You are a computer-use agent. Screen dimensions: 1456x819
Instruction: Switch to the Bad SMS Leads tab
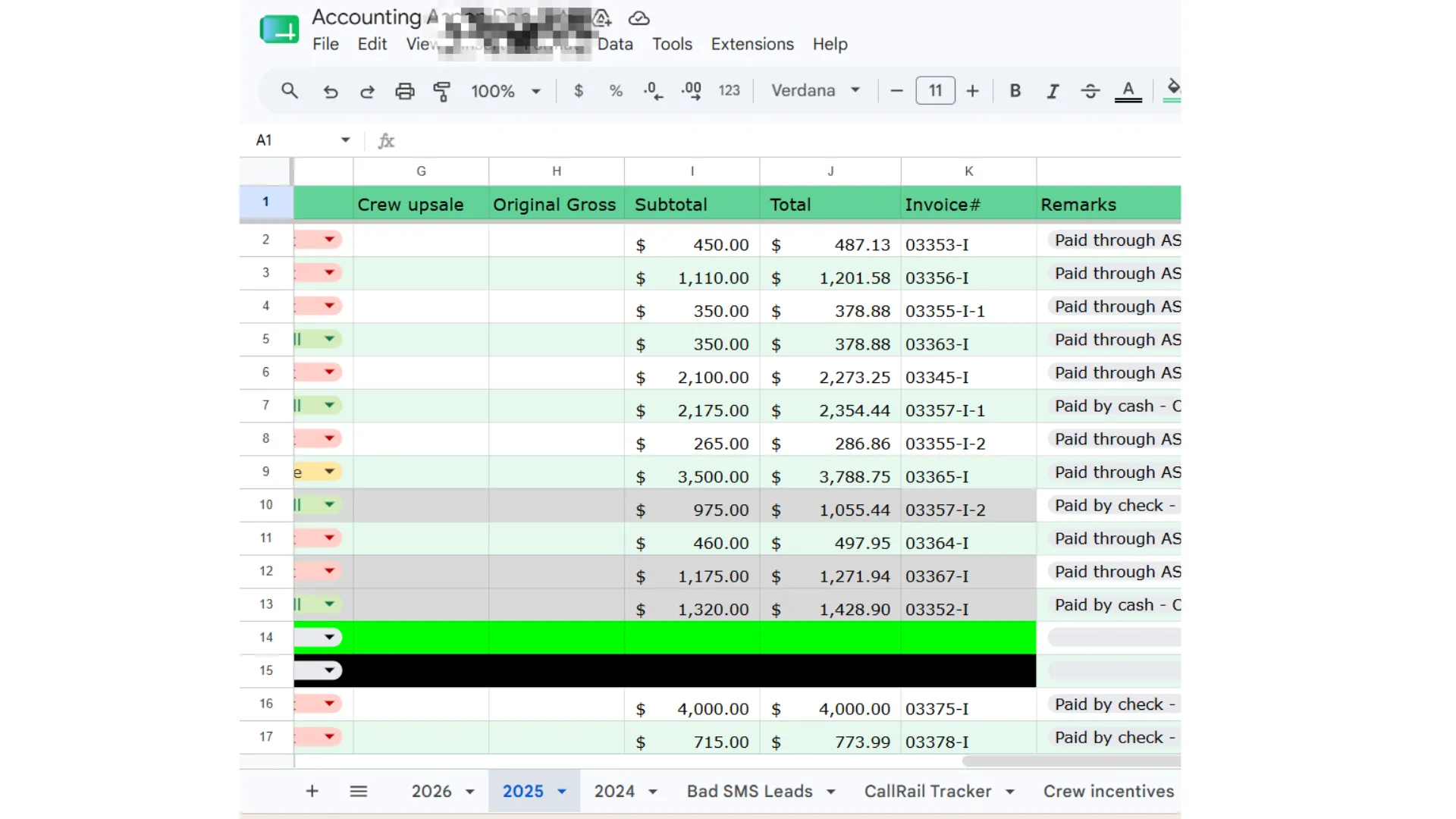coord(749,792)
